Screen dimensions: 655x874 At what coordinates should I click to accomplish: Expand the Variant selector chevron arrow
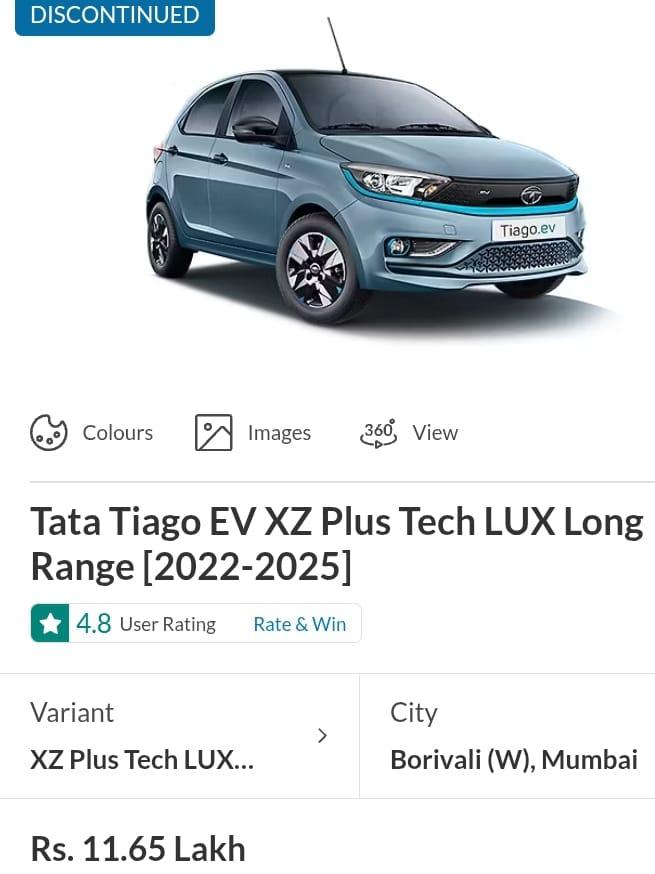tap(322, 736)
